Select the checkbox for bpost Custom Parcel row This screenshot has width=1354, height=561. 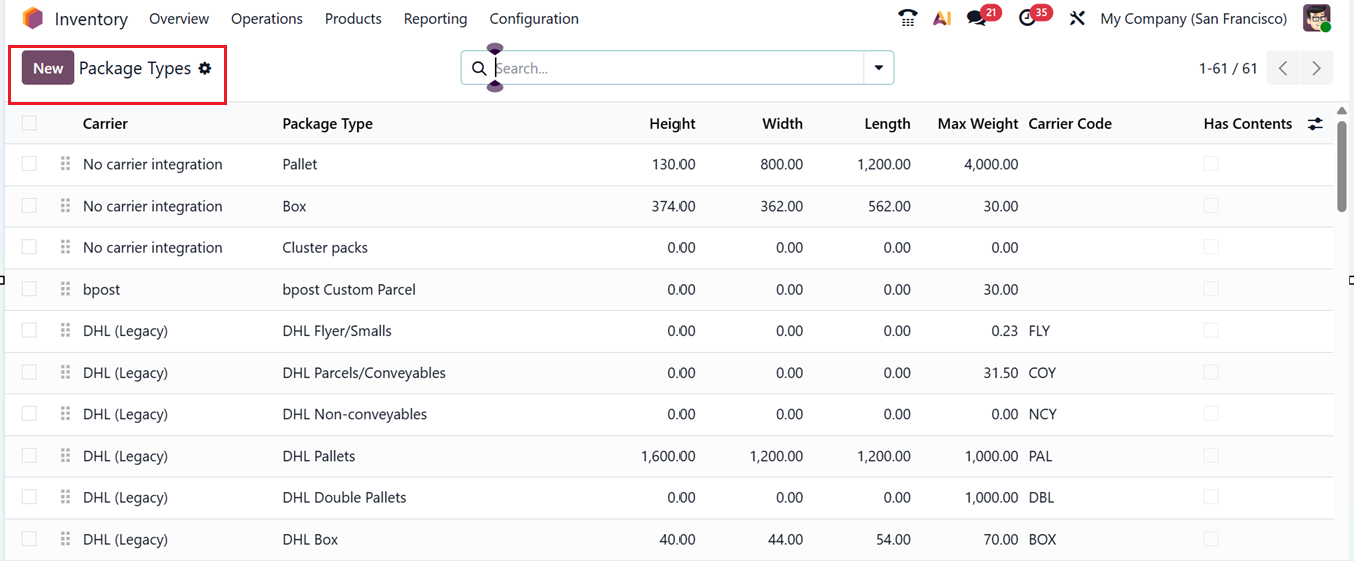click(x=29, y=289)
